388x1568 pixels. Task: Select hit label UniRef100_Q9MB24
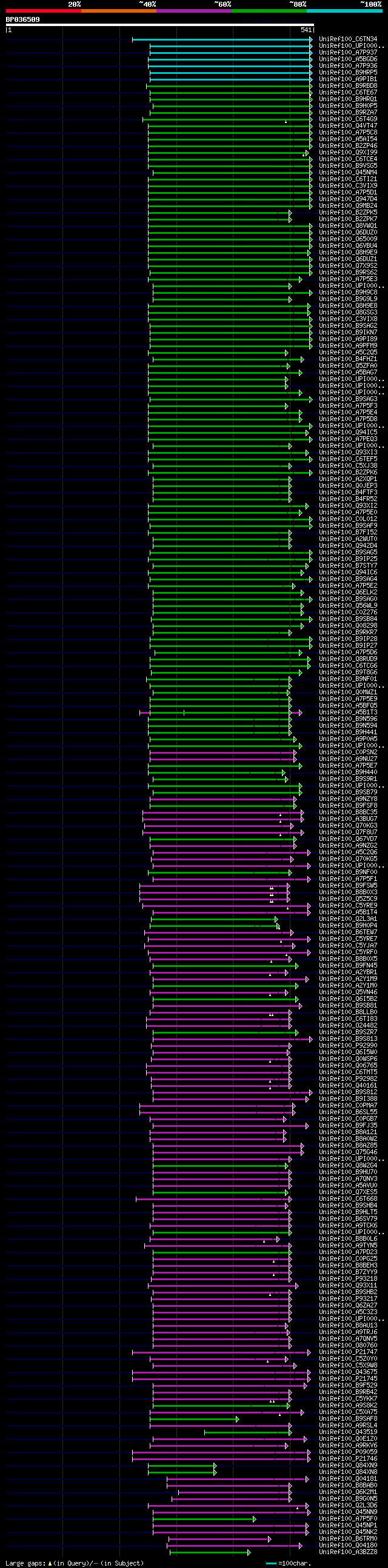[348, 207]
